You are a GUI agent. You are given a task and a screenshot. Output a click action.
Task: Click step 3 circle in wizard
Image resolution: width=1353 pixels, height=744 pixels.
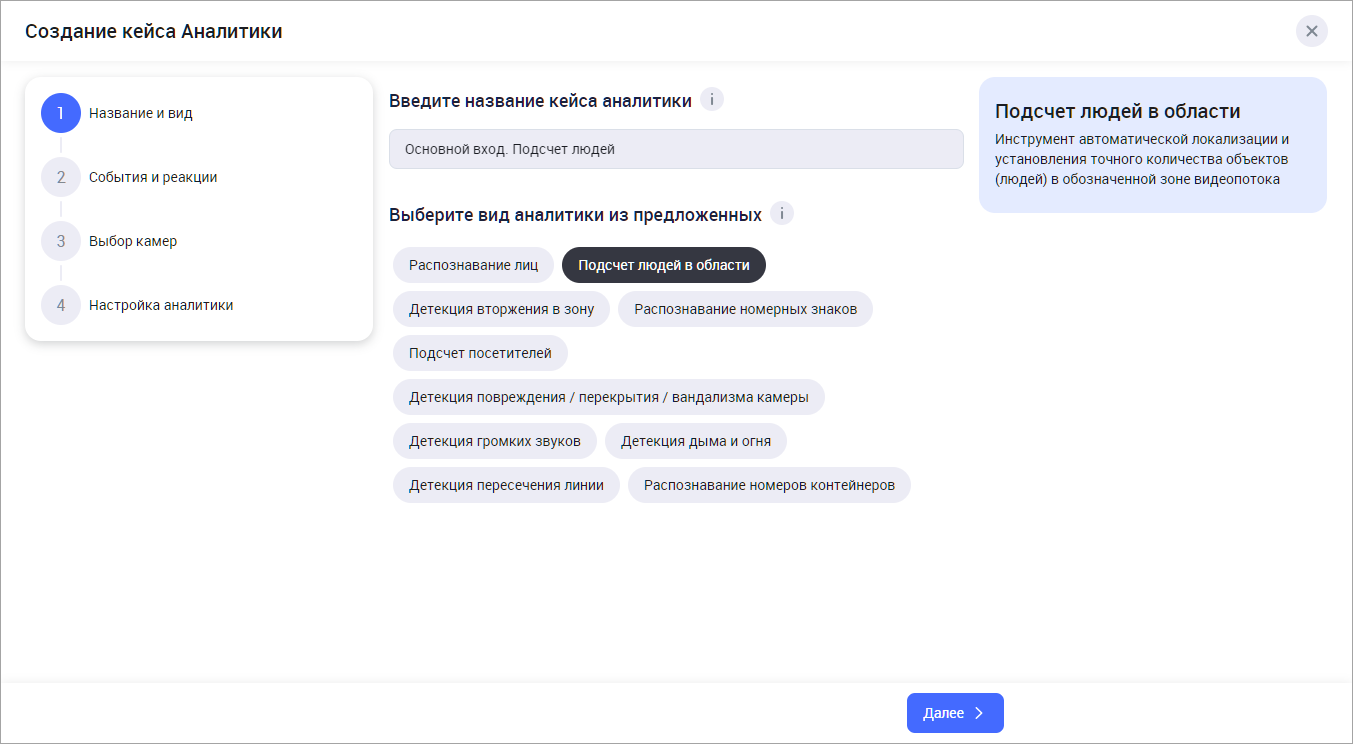point(61,241)
